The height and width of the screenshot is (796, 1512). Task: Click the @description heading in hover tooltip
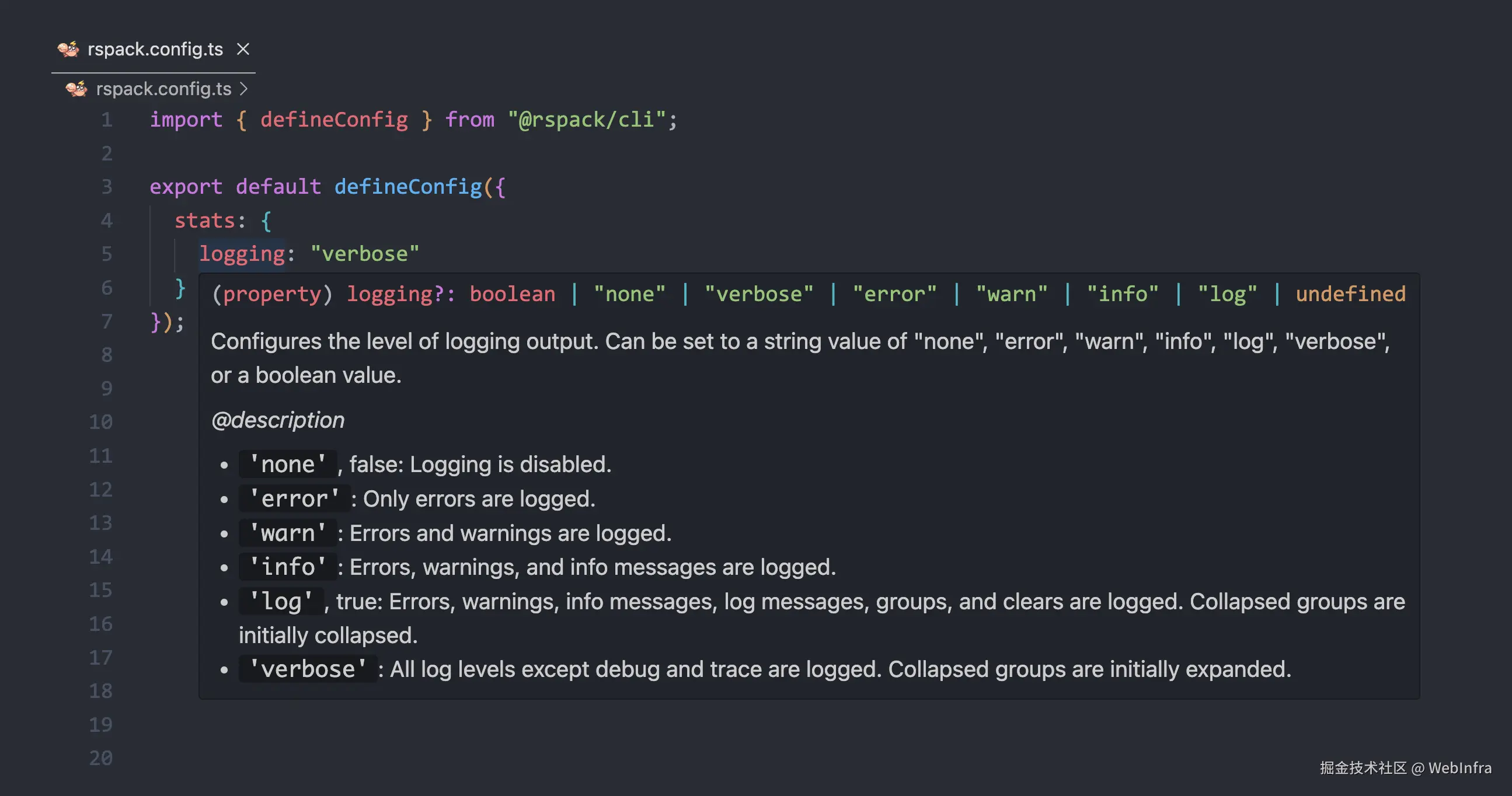(x=278, y=420)
